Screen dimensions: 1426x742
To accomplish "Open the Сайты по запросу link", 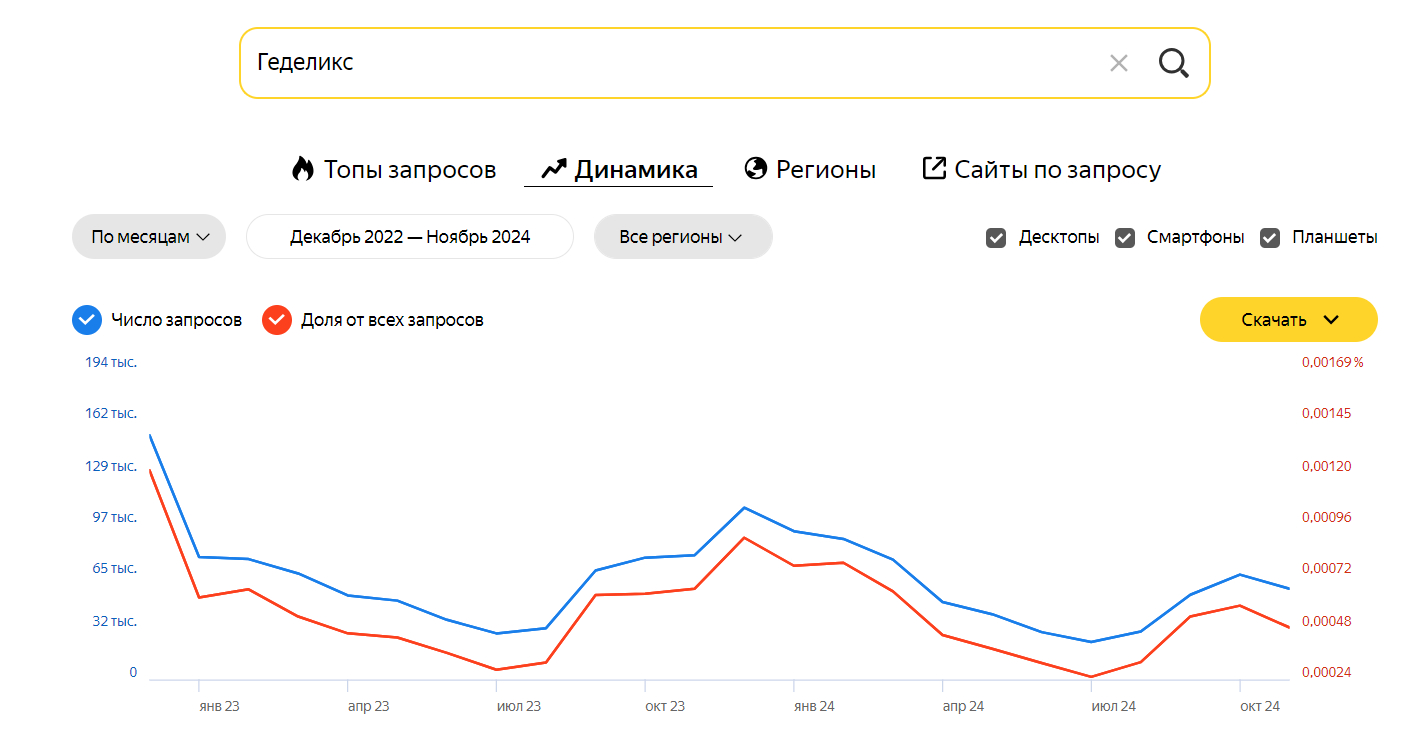I will click(x=1057, y=170).
